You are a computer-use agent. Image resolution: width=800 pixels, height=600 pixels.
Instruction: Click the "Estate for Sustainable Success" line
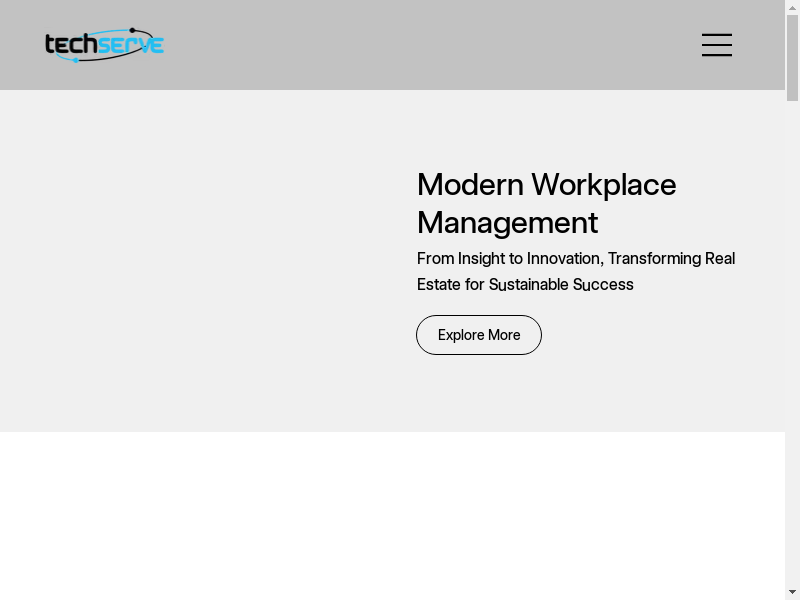(x=525, y=284)
